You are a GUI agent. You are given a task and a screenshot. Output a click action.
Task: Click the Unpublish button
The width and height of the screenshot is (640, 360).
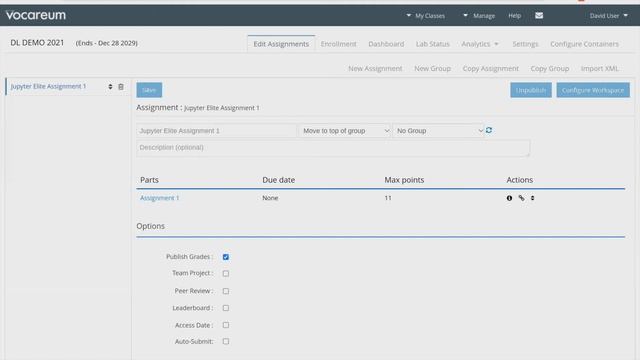coord(531,90)
